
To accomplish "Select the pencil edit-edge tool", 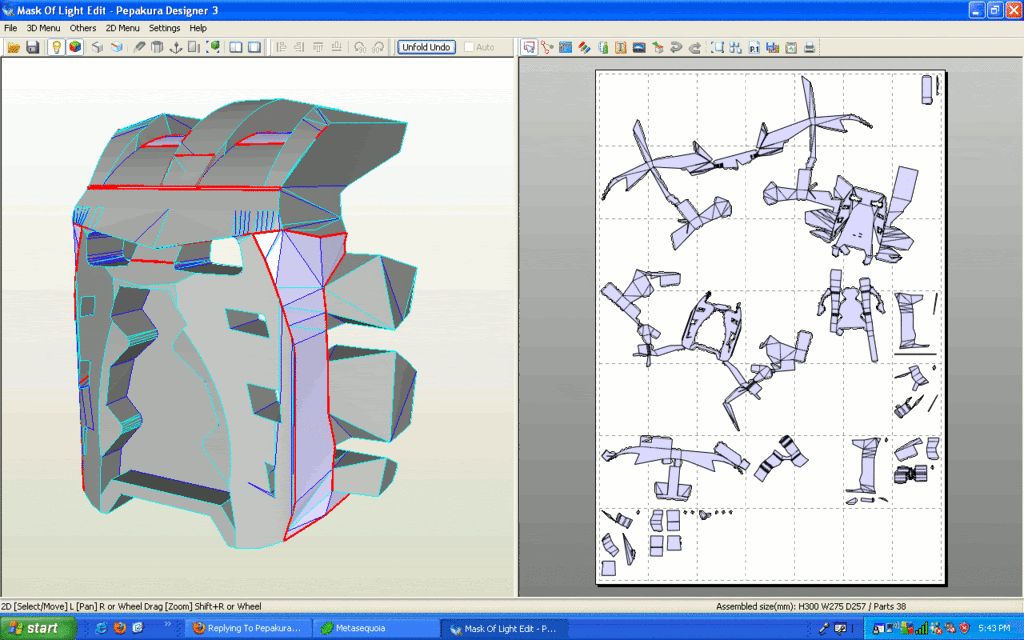I will tap(139, 47).
